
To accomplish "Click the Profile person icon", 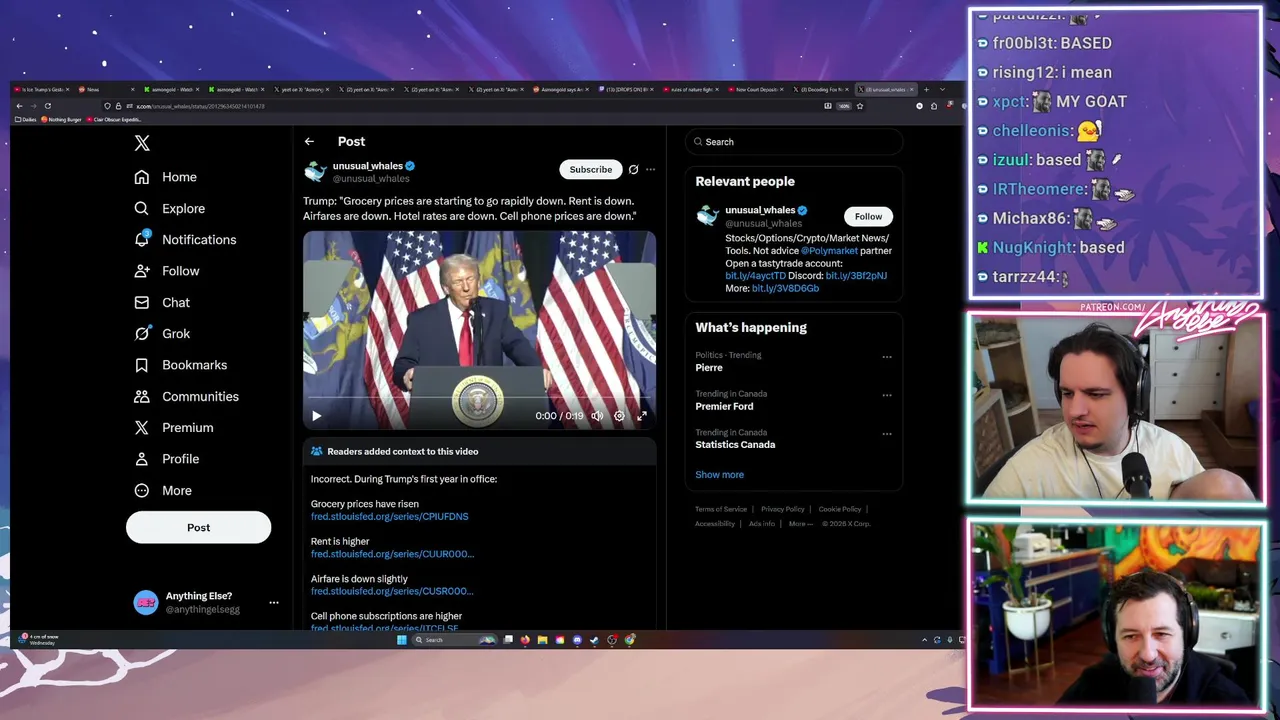I will coord(142,459).
